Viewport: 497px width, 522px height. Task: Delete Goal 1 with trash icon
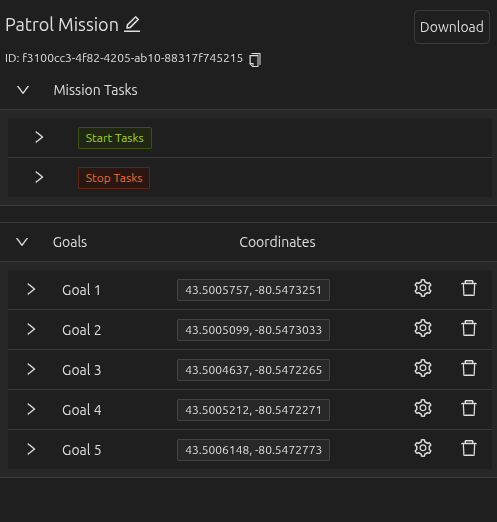[469, 288]
